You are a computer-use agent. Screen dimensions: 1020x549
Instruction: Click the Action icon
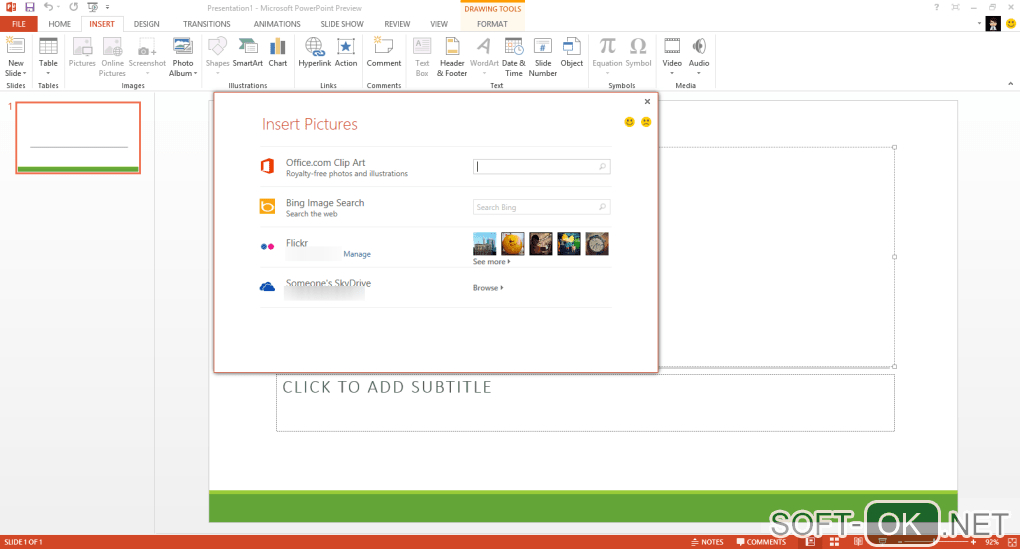click(346, 52)
